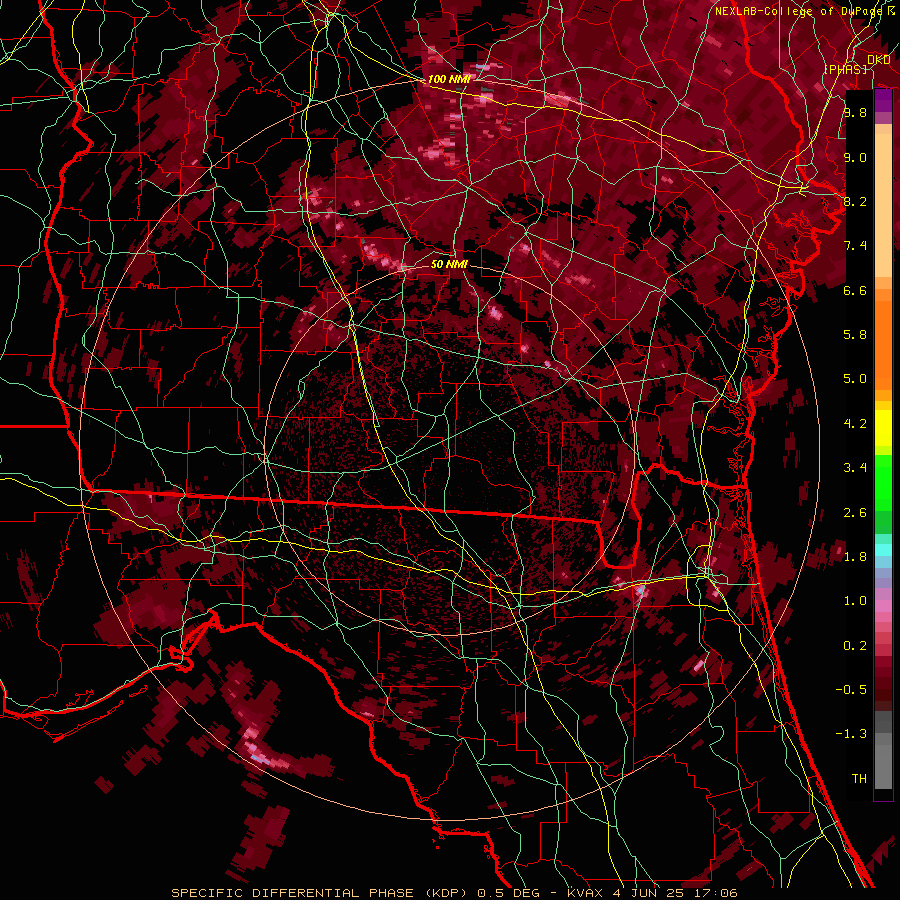Click the 6.6 value on the color scale

[x=855, y=290]
